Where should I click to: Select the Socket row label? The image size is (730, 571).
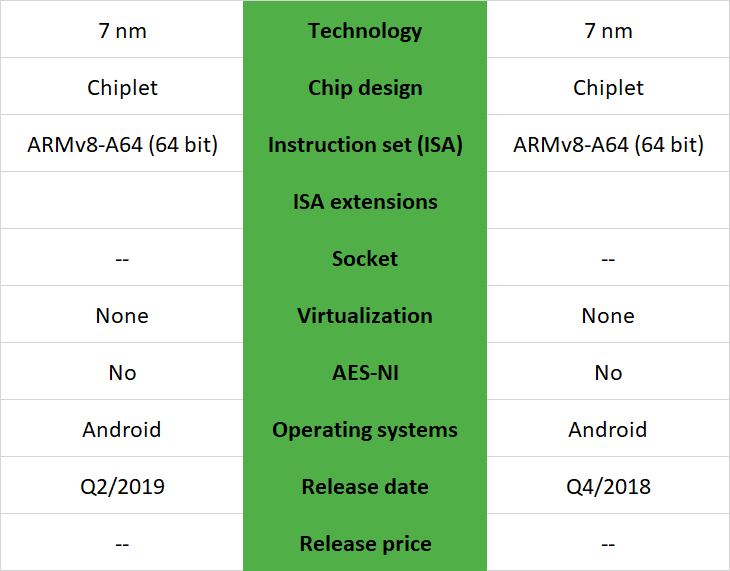point(364,258)
